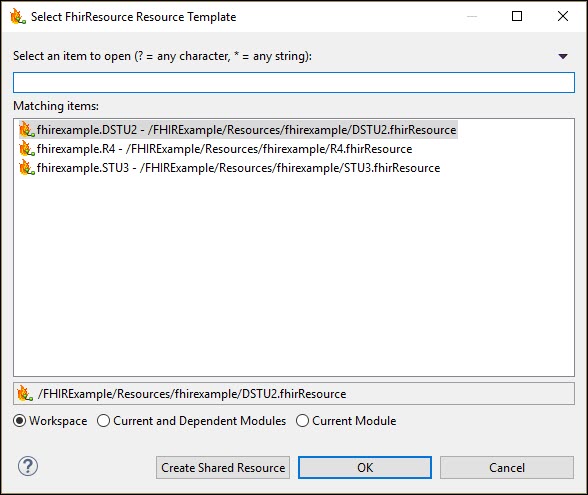Maximize the Select FhirResource dialog

click(517, 16)
